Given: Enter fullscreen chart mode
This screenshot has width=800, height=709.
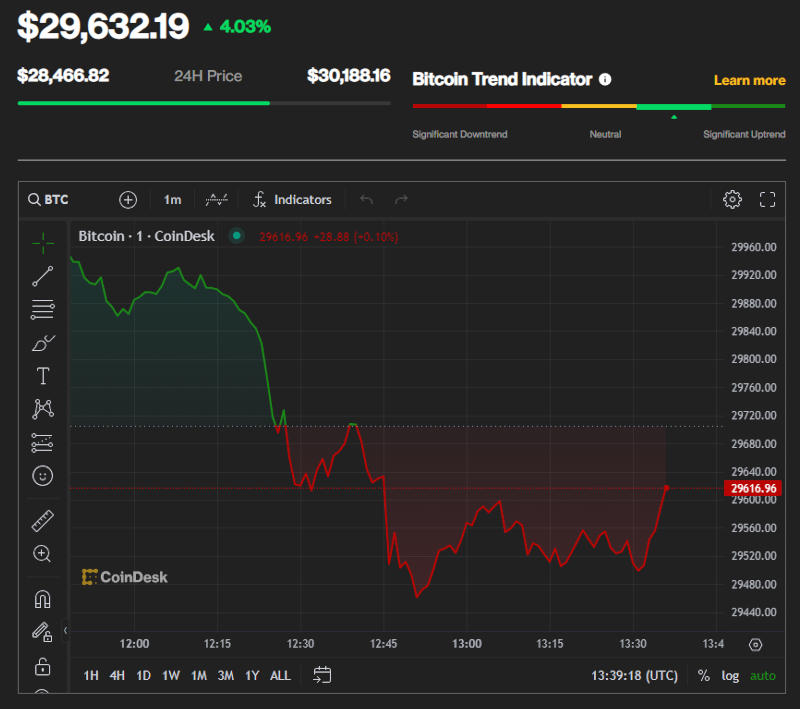Looking at the screenshot, I should point(768,199).
